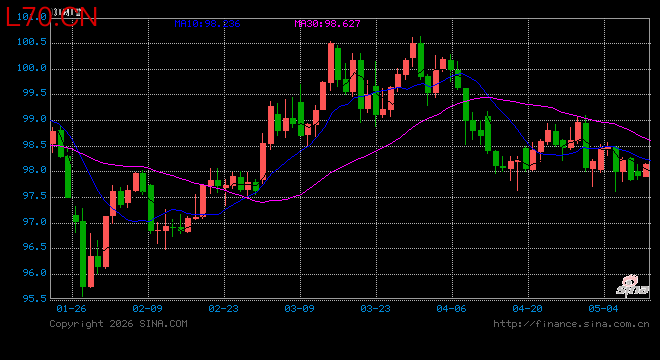This screenshot has height=360, width=660.
Task: Click the 01-26 date axis label
Action: point(71,309)
